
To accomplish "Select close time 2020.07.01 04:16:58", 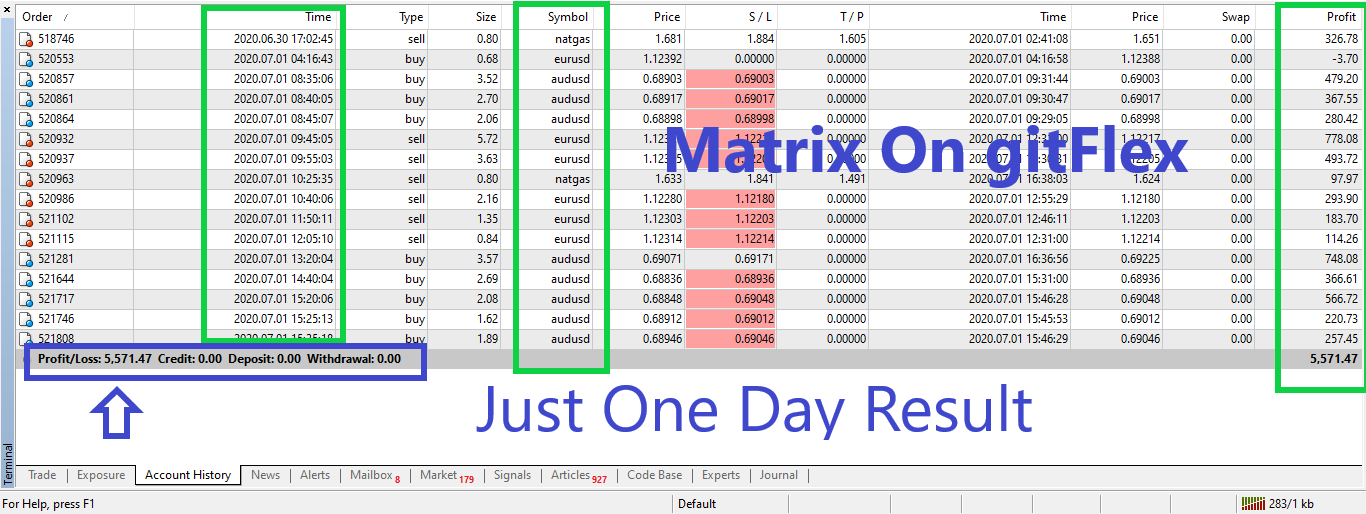I will pos(1018,59).
